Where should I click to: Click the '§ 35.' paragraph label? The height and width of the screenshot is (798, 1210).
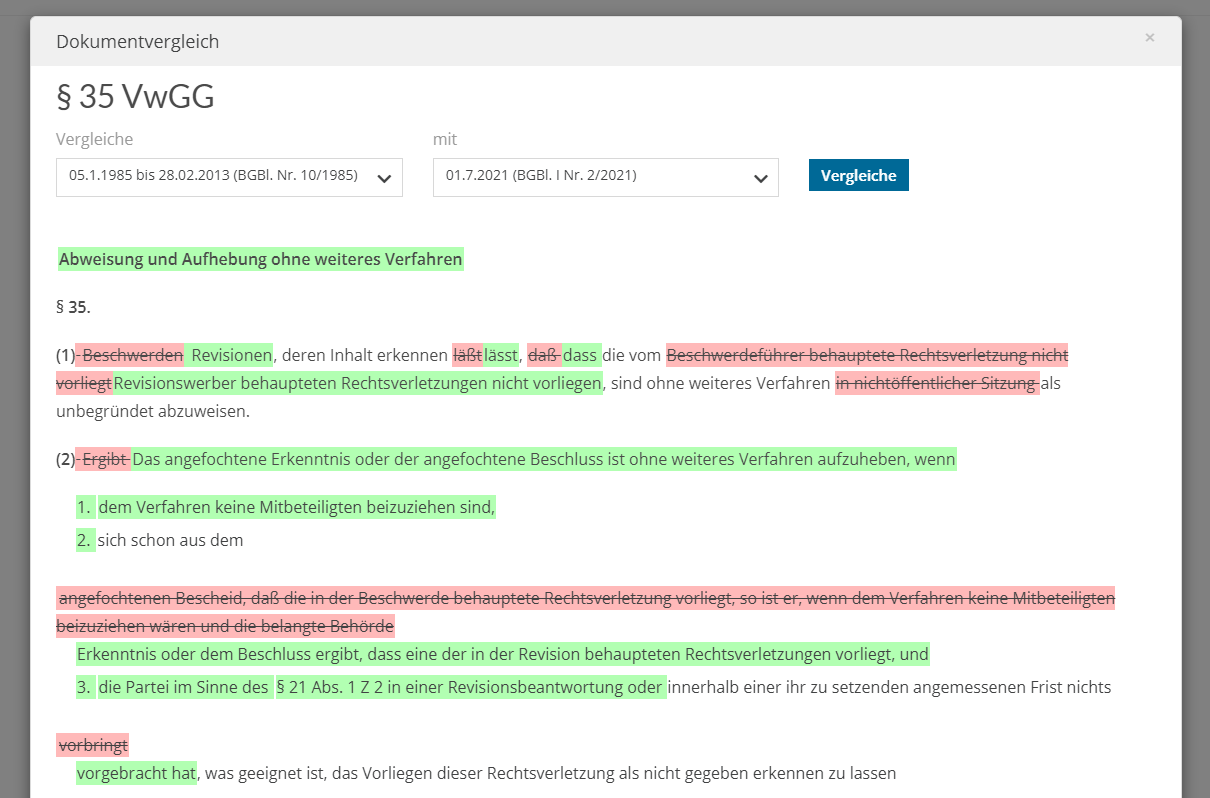73,307
